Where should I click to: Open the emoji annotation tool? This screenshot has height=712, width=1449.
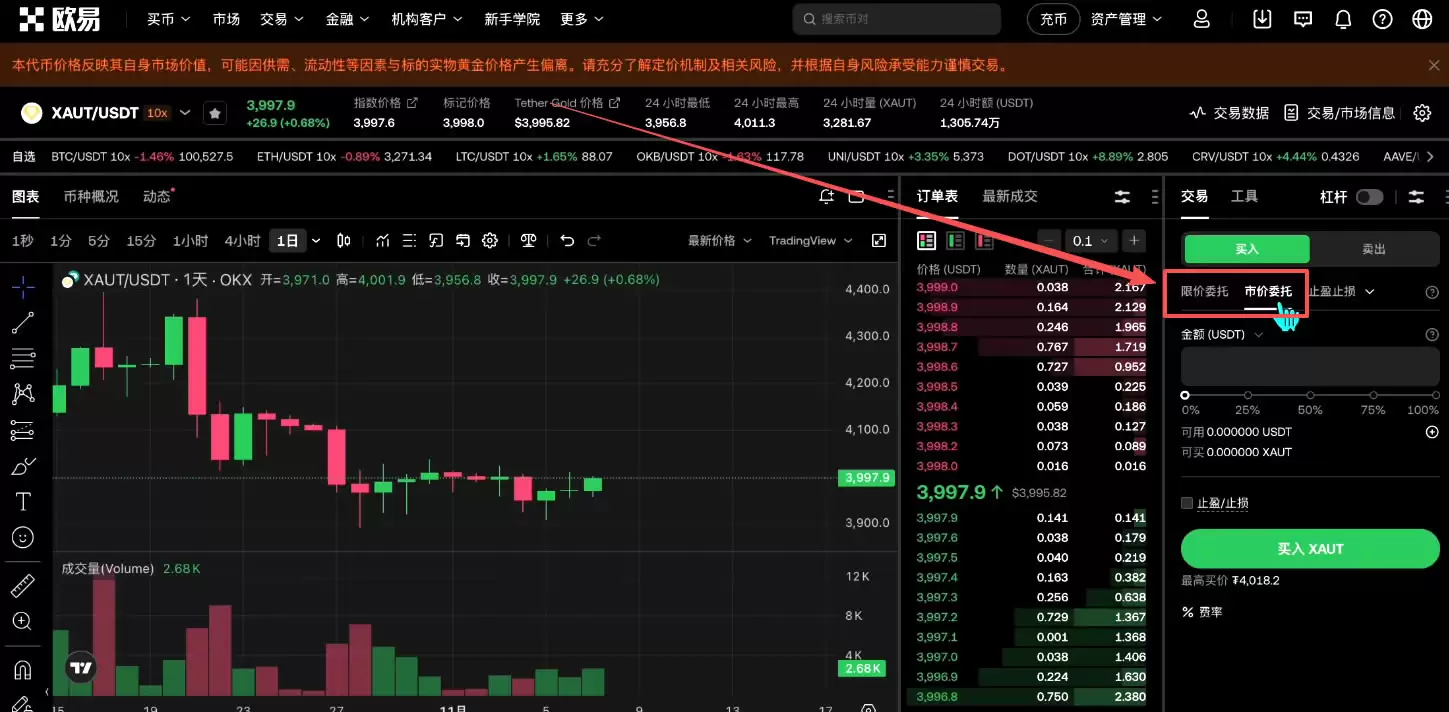coord(24,537)
